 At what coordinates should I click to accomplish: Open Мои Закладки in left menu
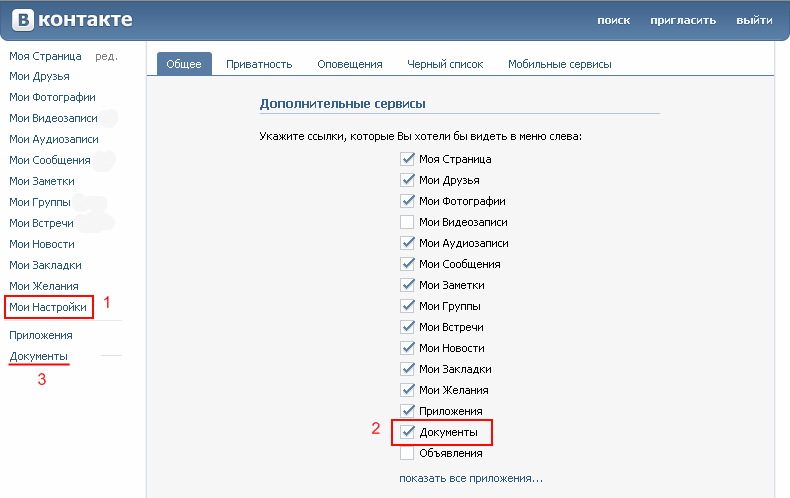(45, 265)
